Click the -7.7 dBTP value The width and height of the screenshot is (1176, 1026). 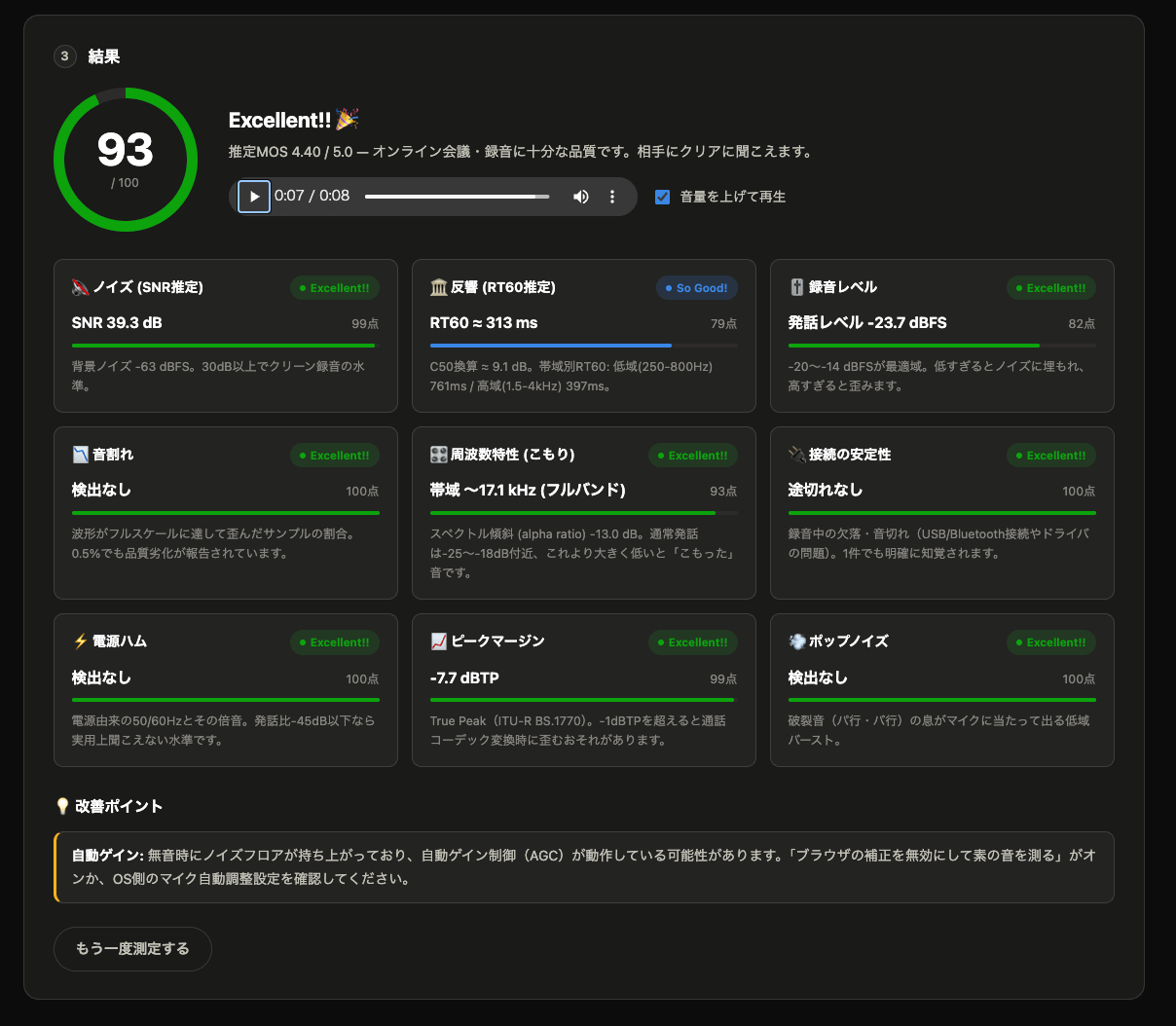(x=464, y=678)
